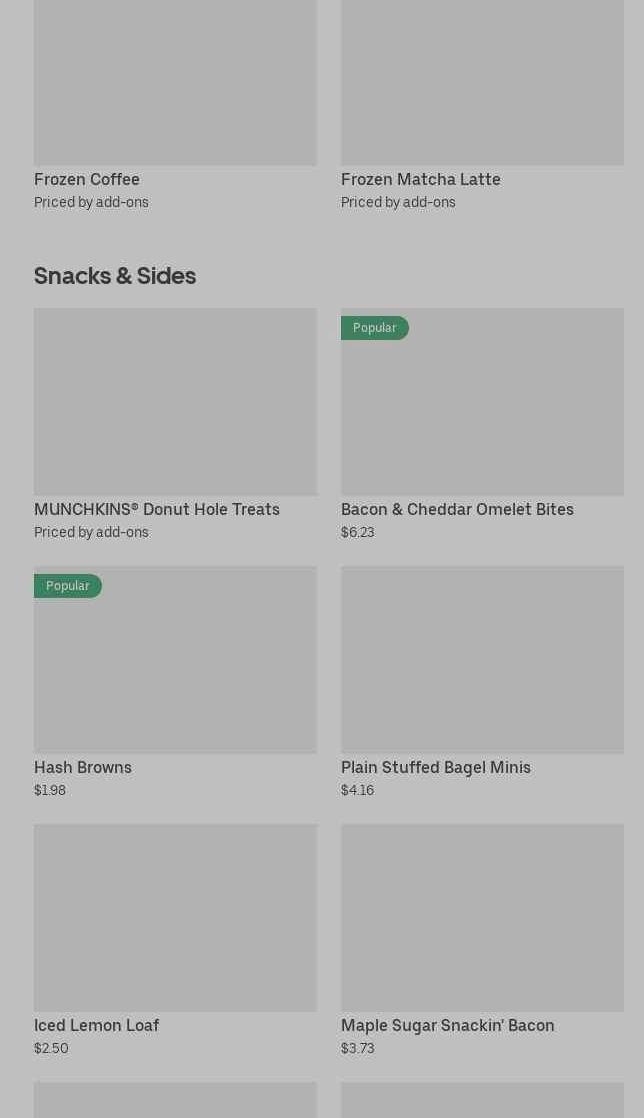
Task: Click the MUNCHKINS Donut Hole Treats photo
Action: 175,402
